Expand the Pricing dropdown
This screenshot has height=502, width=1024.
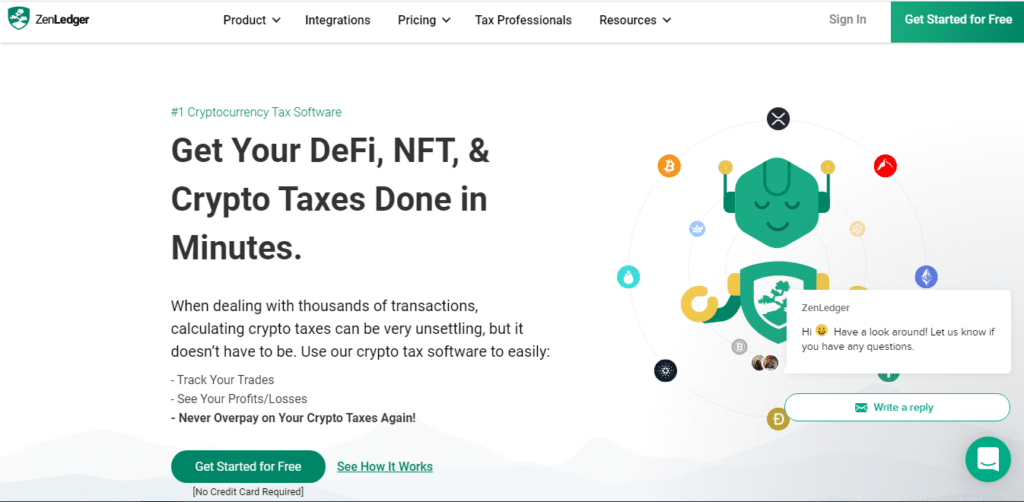click(x=424, y=20)
